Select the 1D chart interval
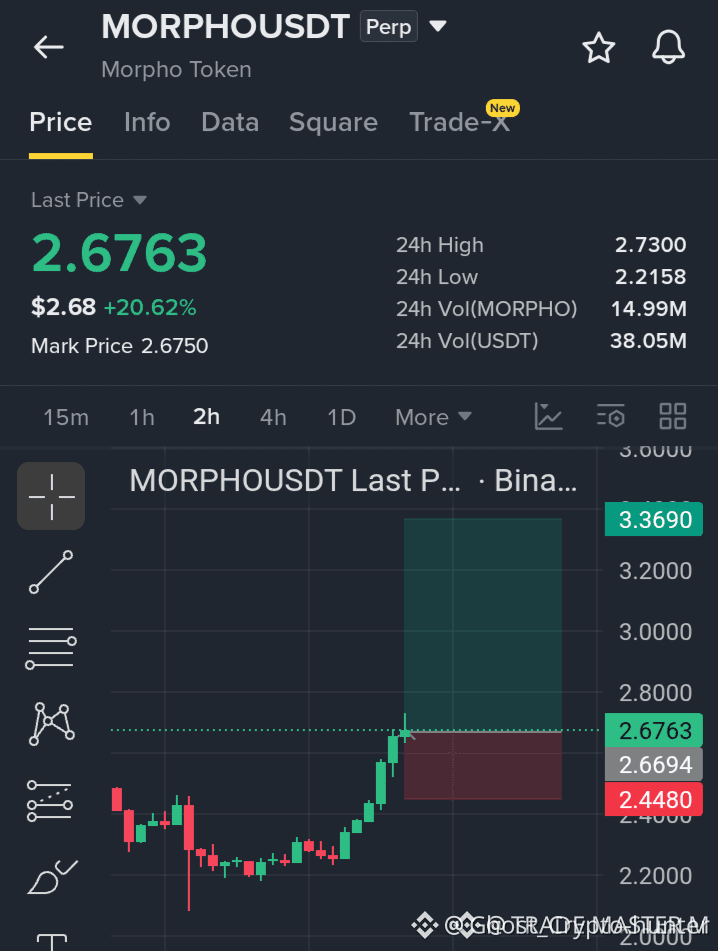This screenshot has height=951, width=718. [x=341, y=417]
